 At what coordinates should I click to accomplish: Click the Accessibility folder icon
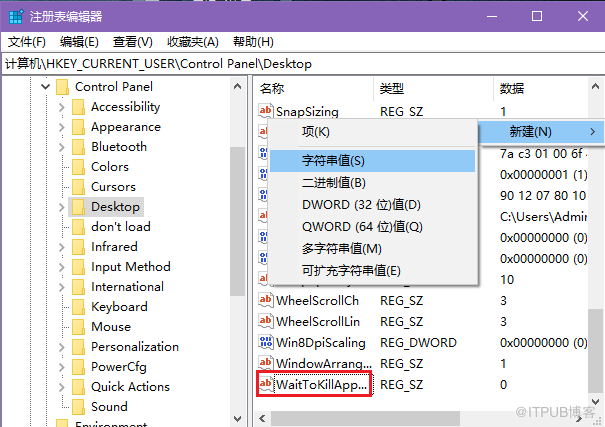click(x=78, y=107)
